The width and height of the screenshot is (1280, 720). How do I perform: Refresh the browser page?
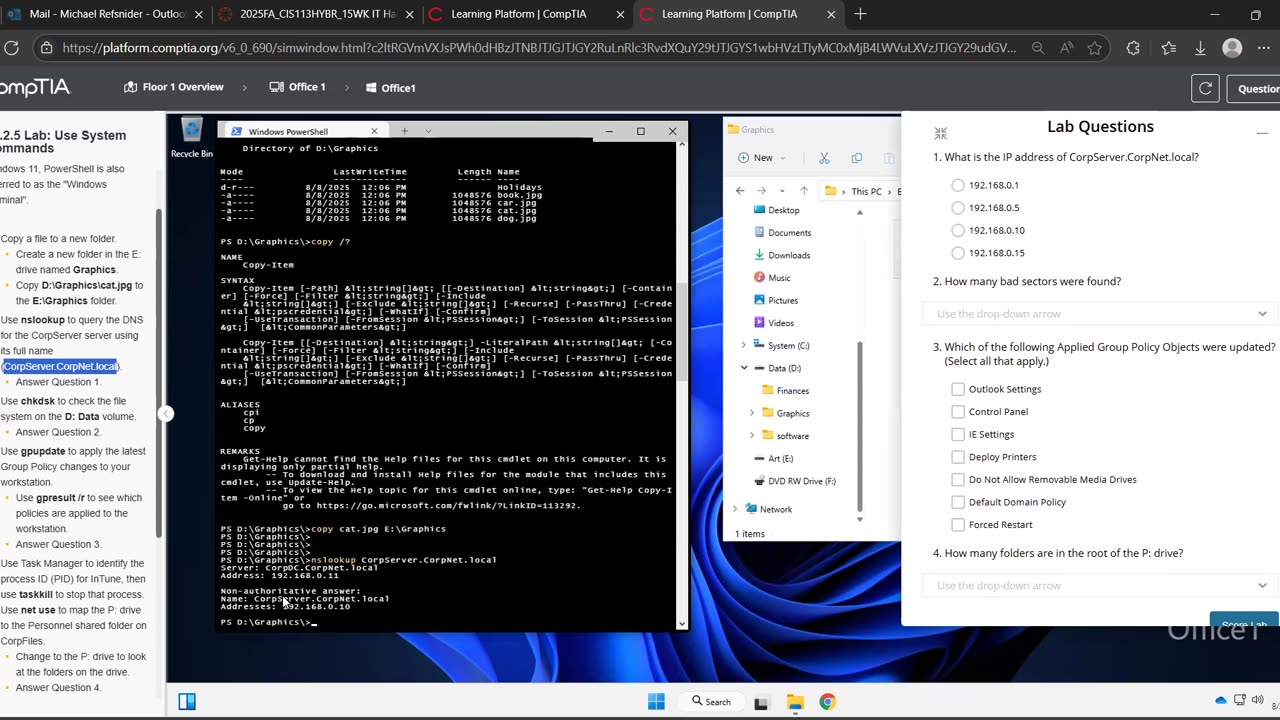coord(12,47)
